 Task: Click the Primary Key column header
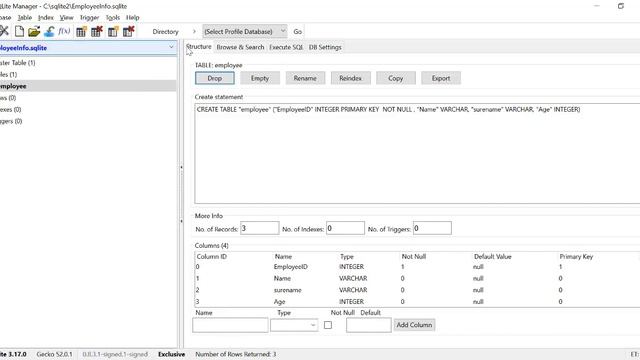click(576, 257)
